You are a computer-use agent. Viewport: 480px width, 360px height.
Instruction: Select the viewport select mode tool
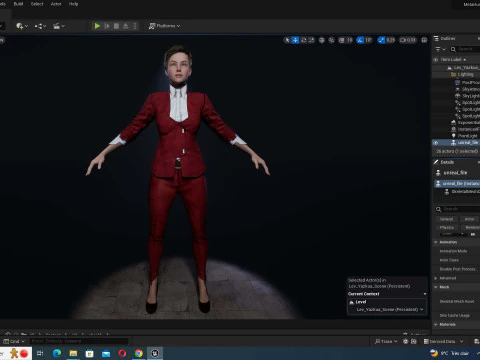point(287,40)
